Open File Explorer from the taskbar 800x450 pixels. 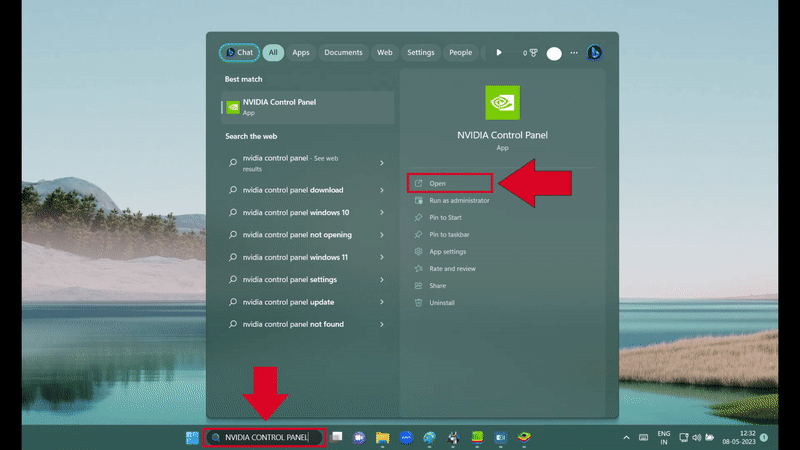click(x=383, y=437)
